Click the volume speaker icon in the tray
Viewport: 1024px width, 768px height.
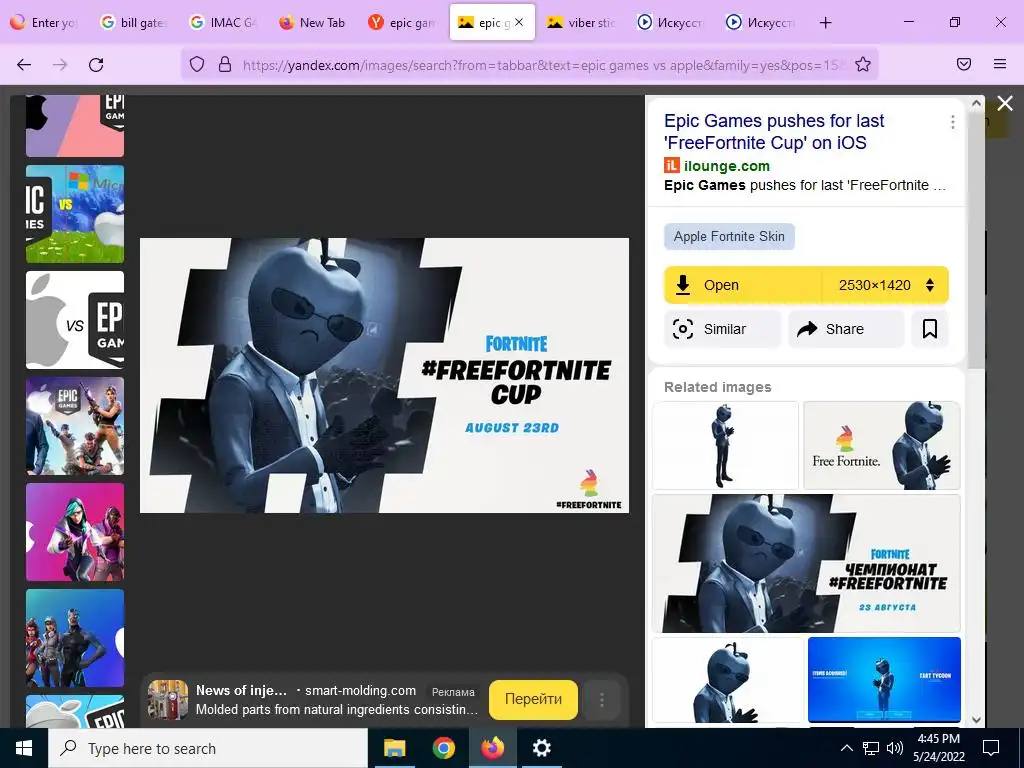click(x=895, y=748)
